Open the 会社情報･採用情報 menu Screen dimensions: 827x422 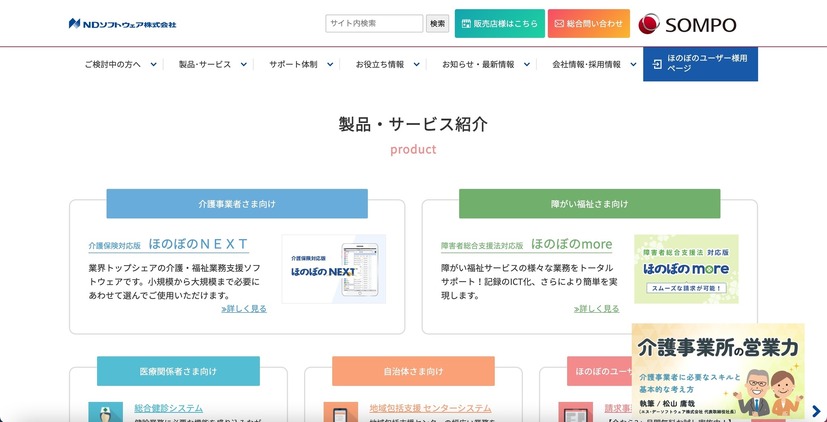[592, 64]
